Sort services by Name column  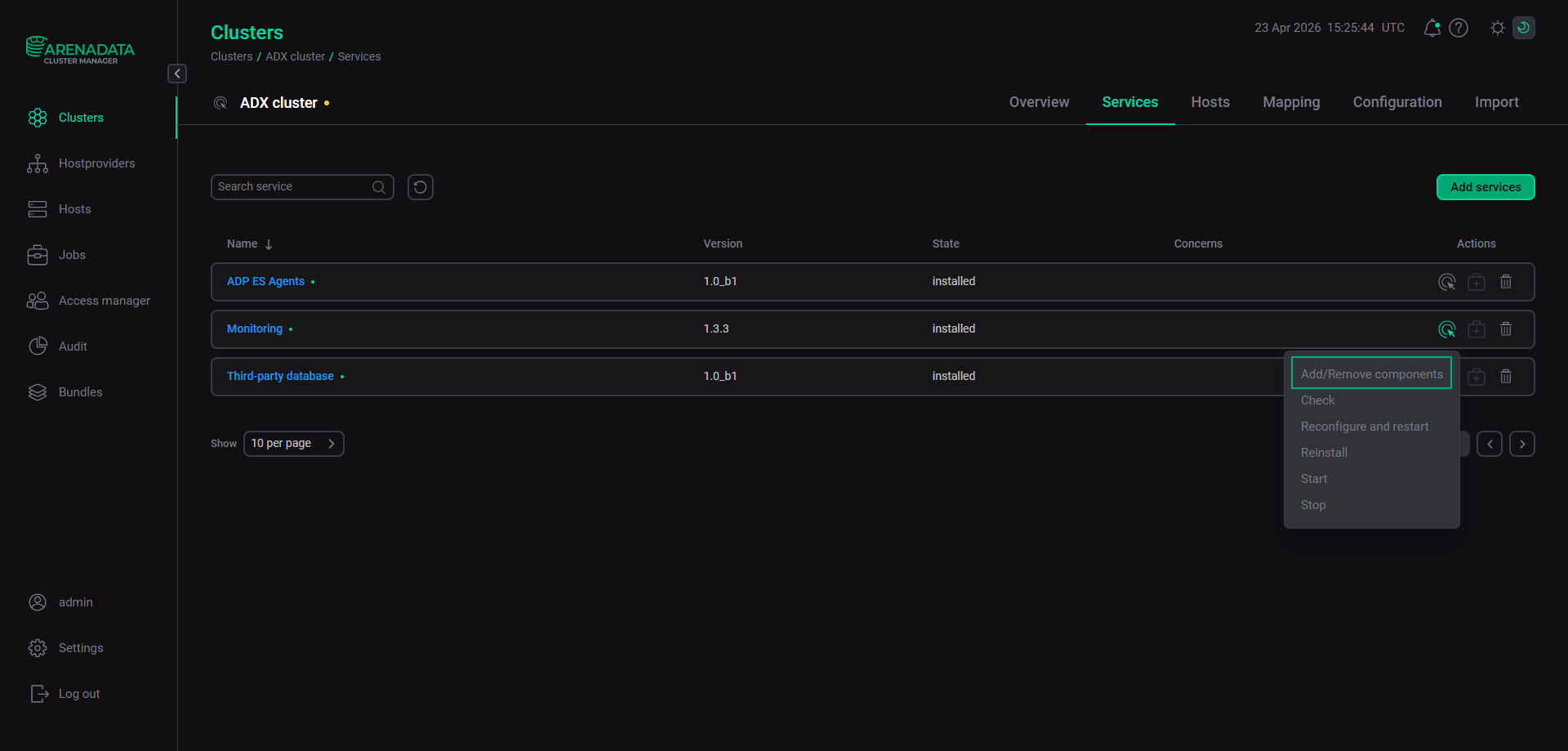[250, 244]
